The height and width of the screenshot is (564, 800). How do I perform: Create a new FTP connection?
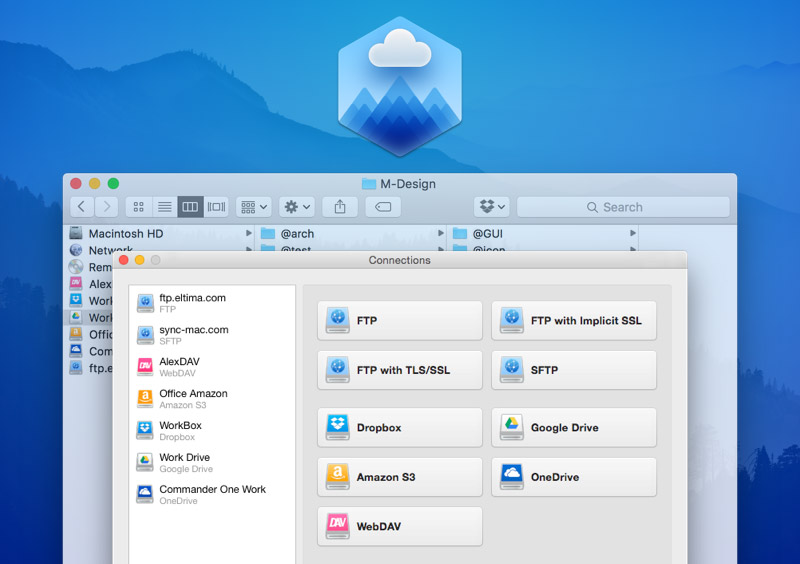point(399,321)
